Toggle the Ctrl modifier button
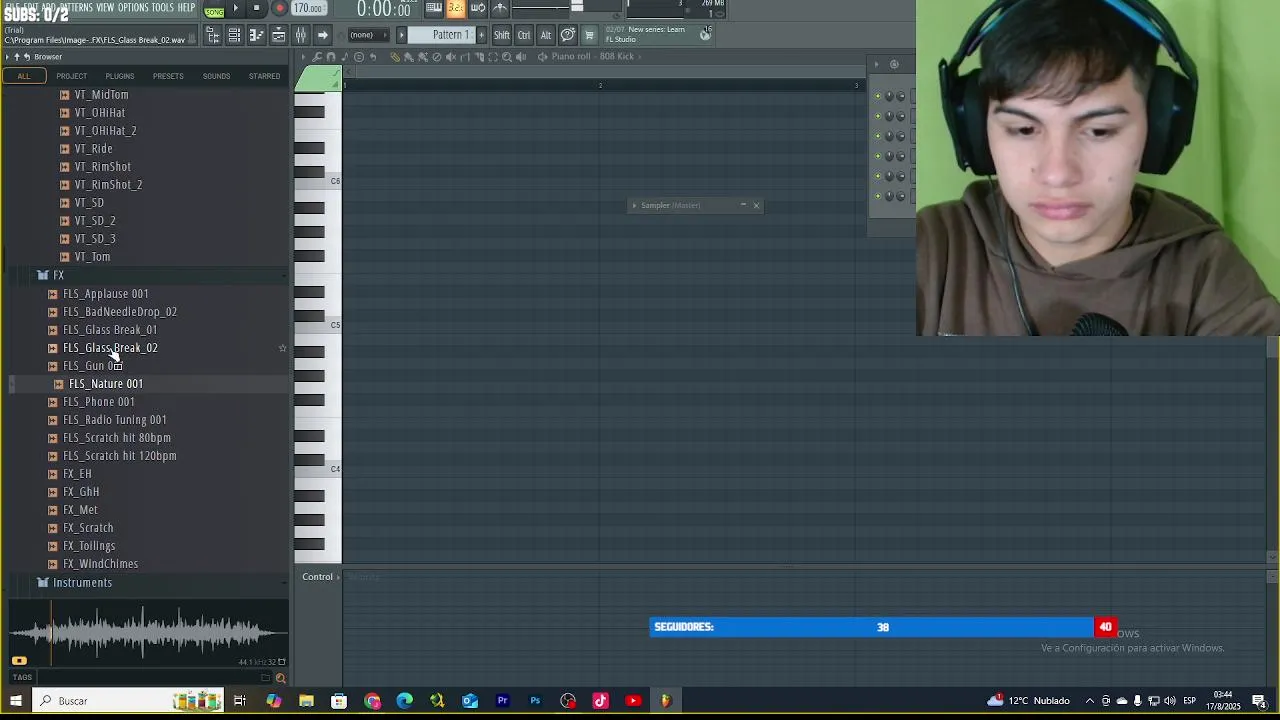This screenshot has width=1280, height=720. (x=524, y=35)
